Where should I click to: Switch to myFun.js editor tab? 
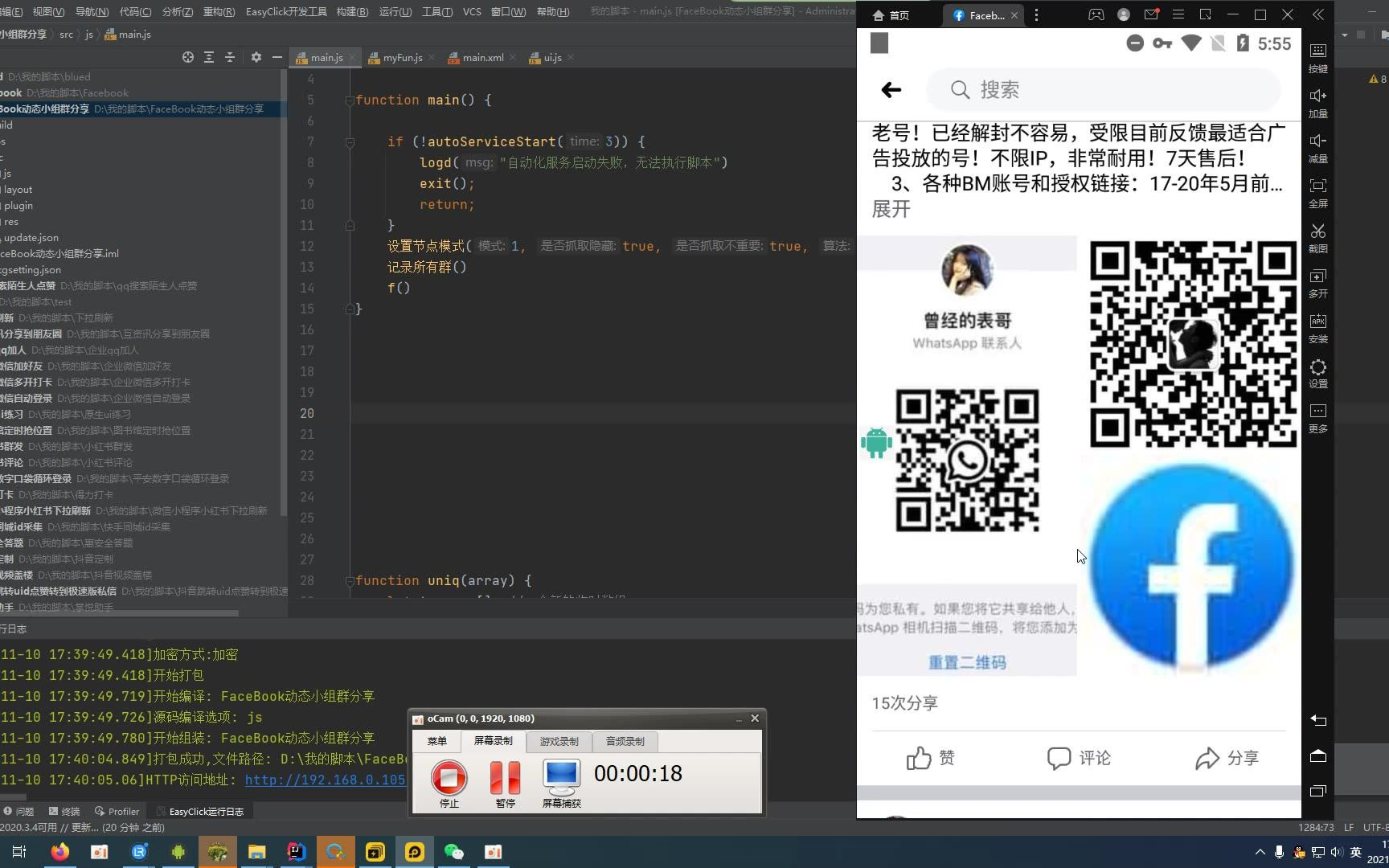[402, 58]
